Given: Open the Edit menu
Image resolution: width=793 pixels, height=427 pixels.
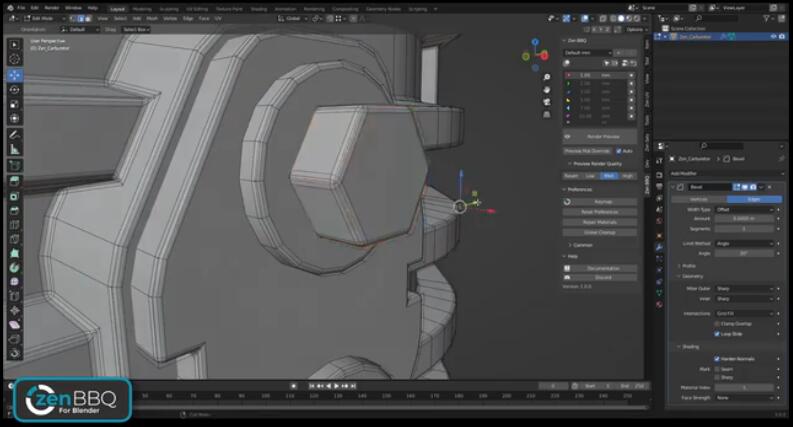Looking at the screenshot, I should point(34,8).
